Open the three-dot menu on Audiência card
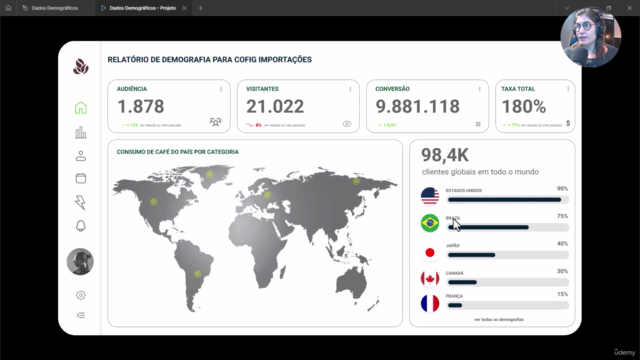640x360 pixels. click(x=221, y=89)
